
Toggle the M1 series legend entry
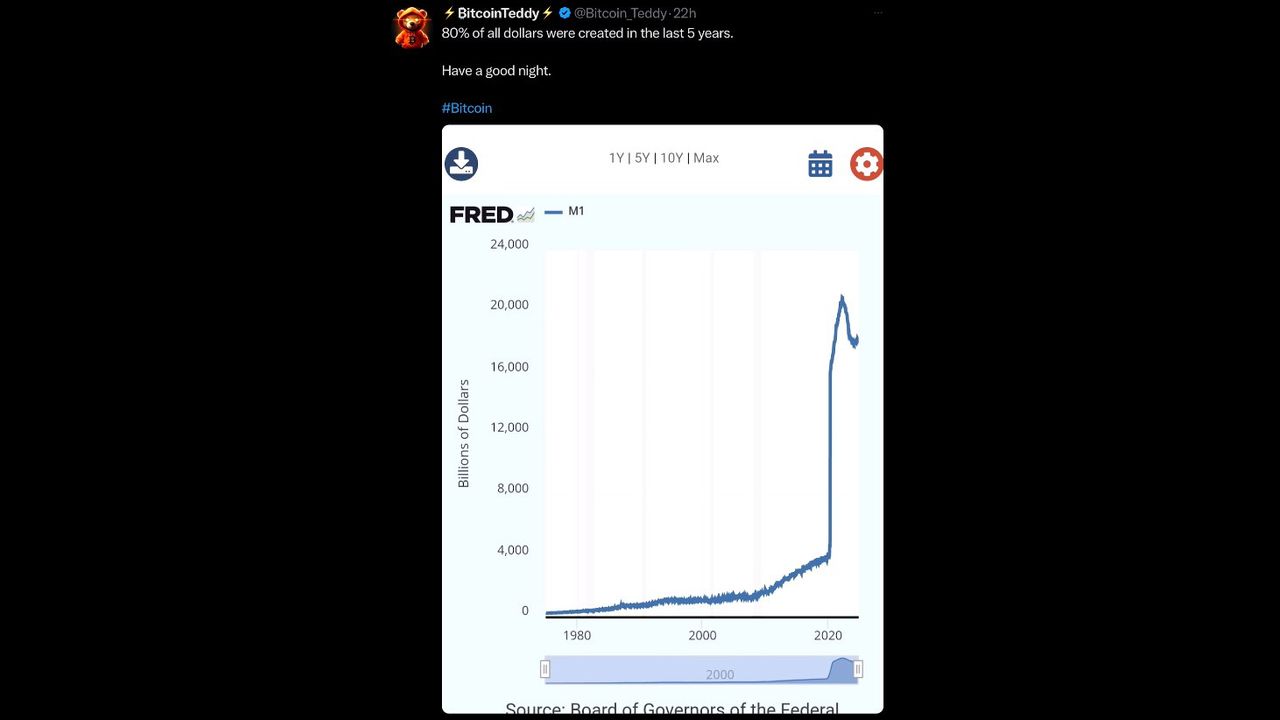pyautogui.click(x=566, y=211)
